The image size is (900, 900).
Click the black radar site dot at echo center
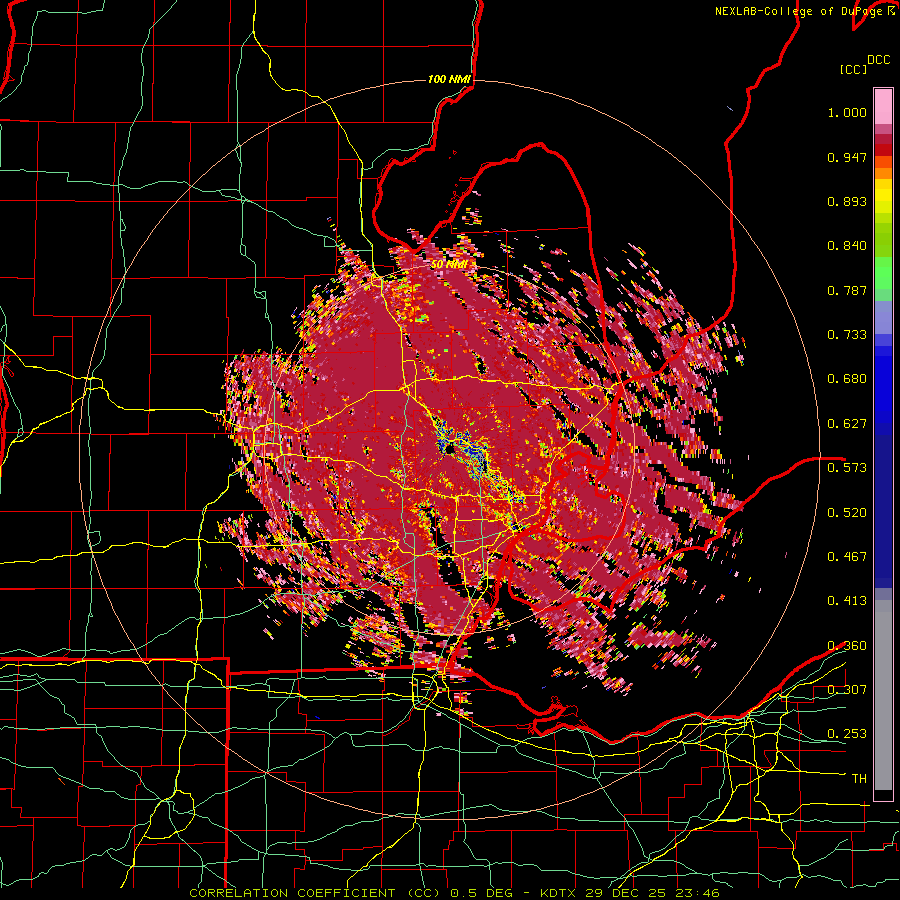451,449
